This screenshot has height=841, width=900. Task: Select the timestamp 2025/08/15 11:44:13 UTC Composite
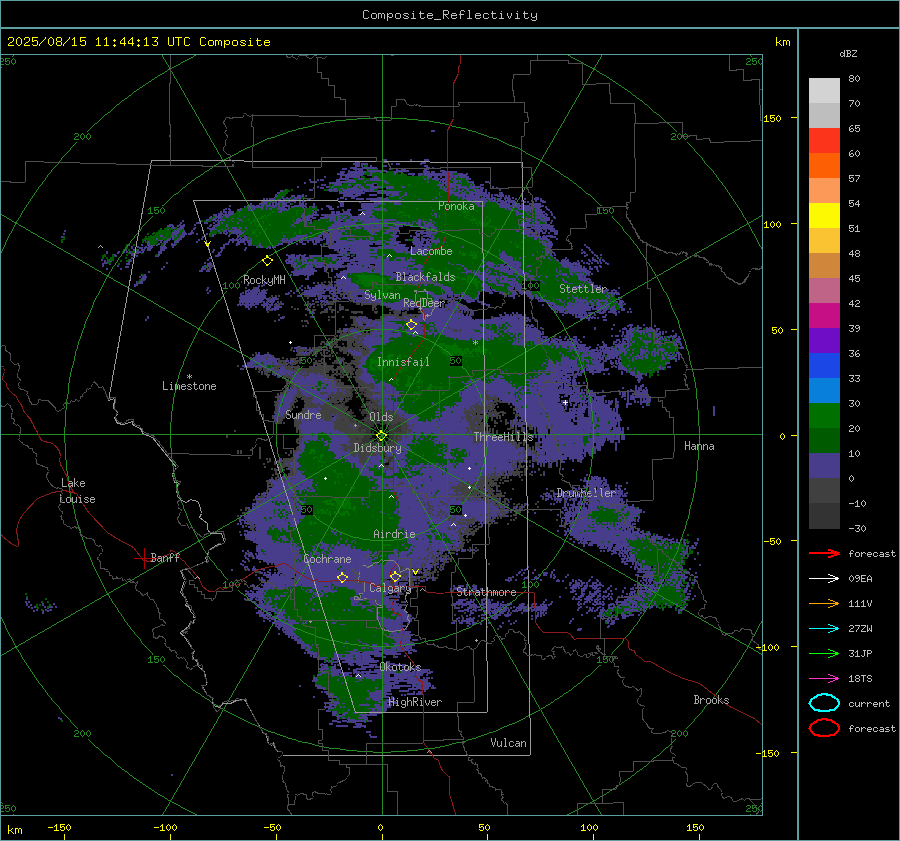point(138,42)
